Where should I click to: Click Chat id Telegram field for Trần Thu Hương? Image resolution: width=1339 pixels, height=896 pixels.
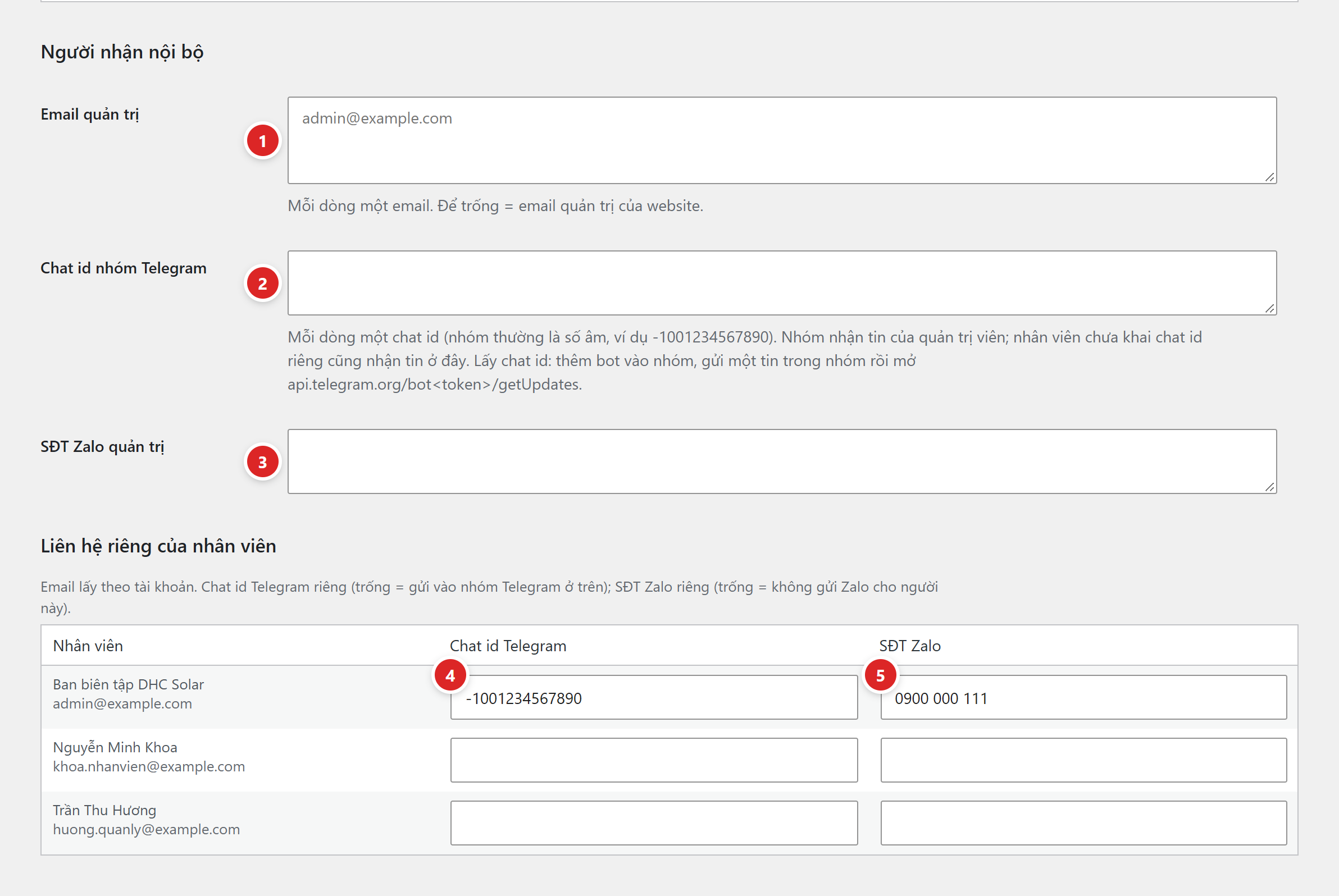click(653, 823)
